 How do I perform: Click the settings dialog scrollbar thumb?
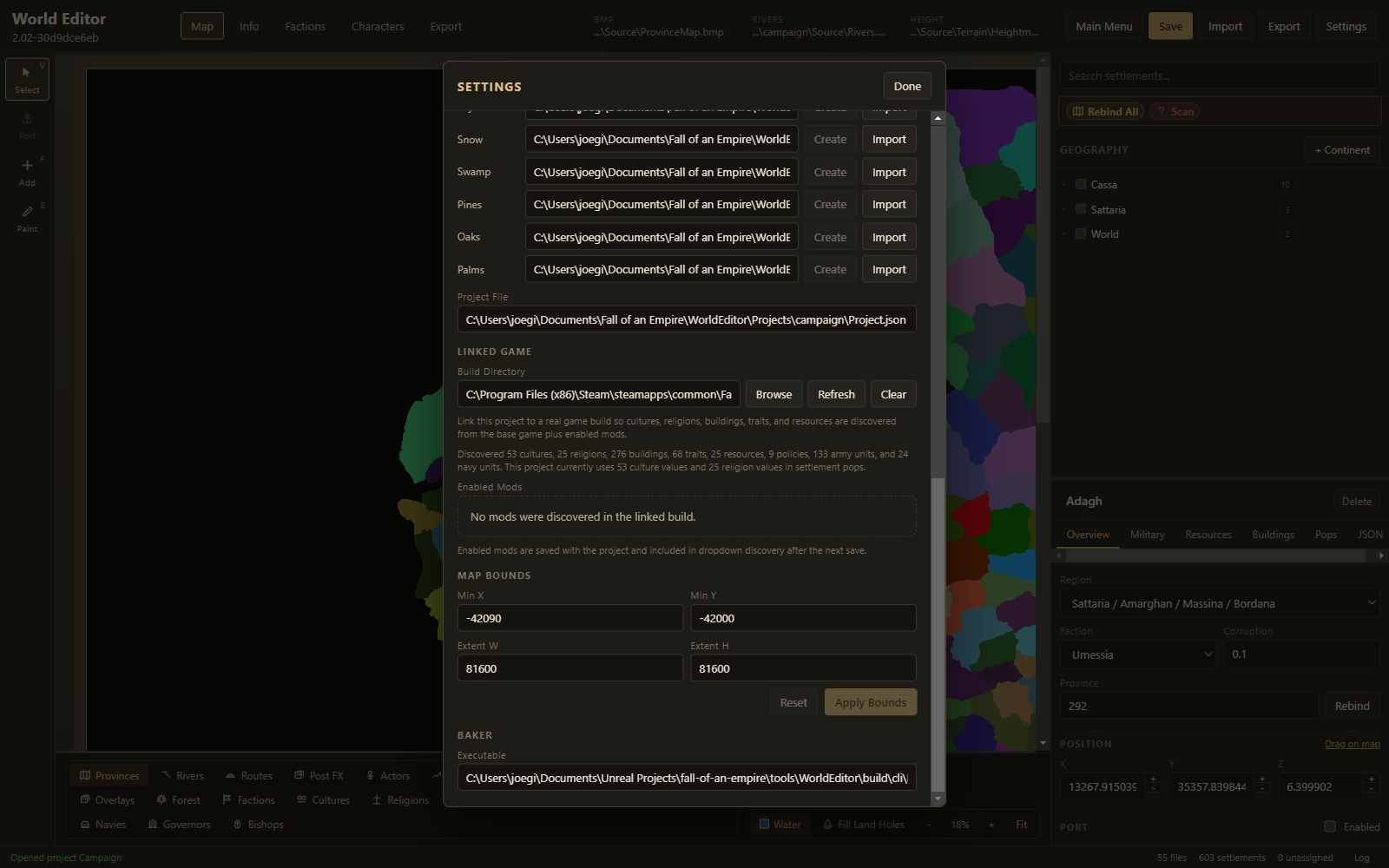tap(938, 632)
